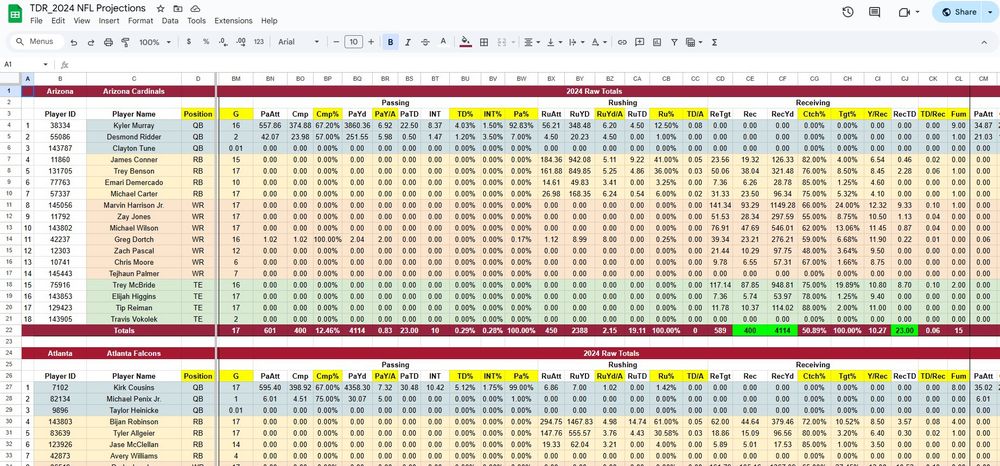Open the text rotation dropdown
Viewport: 1000px width, 466px height.
(598, 42)
